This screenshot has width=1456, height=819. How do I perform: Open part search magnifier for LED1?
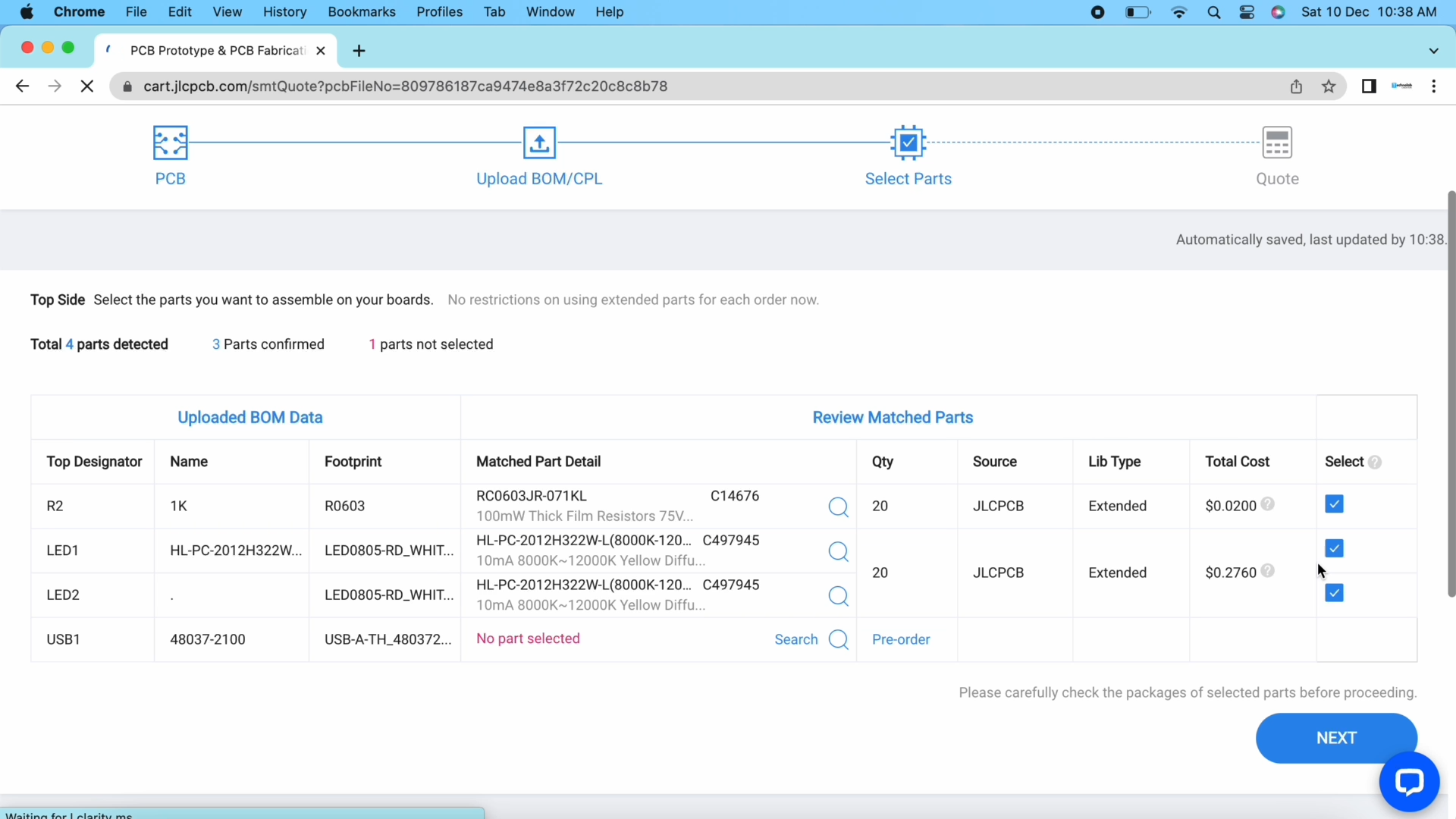[838, 551]
